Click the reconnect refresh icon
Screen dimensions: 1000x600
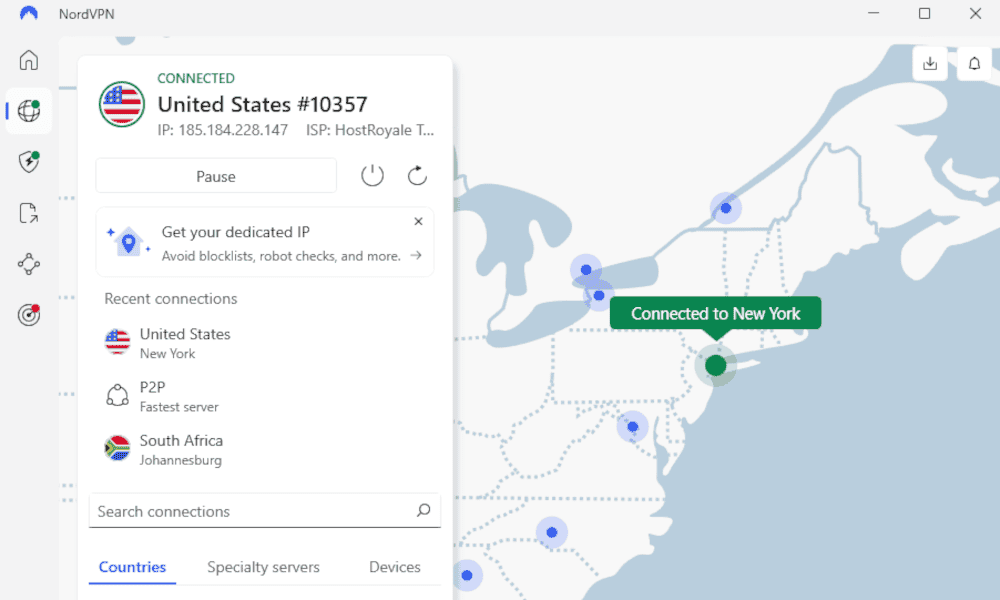tap(417, 175)
